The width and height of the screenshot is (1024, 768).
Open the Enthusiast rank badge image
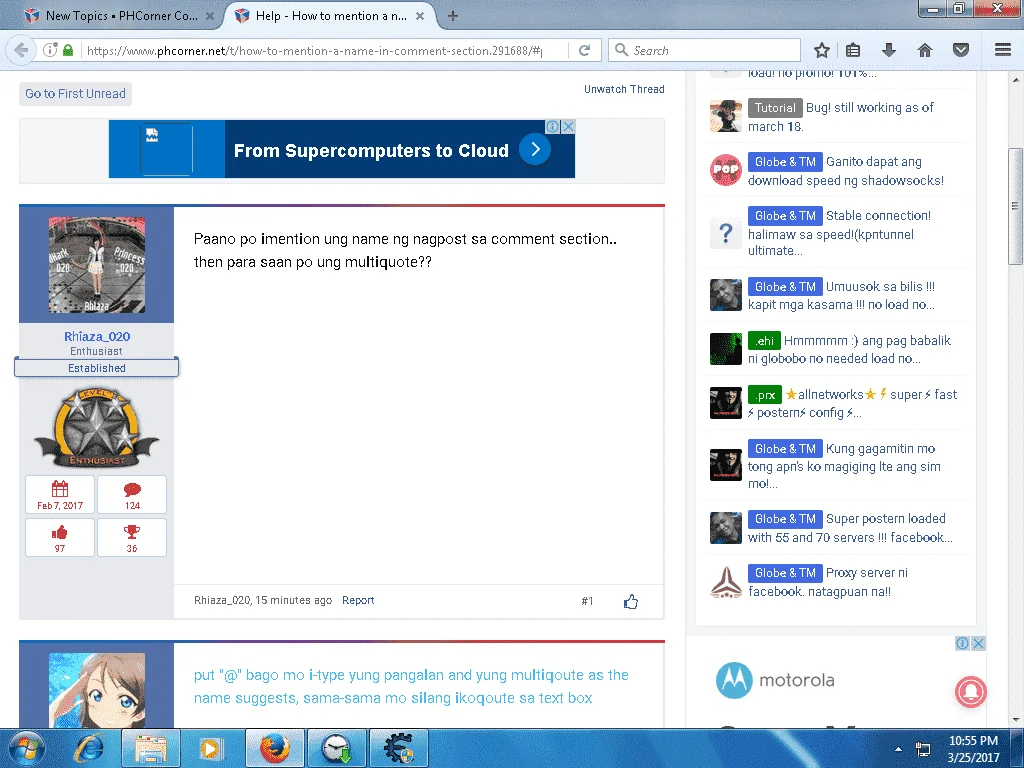pyautogui.click(x=97, y=427)
